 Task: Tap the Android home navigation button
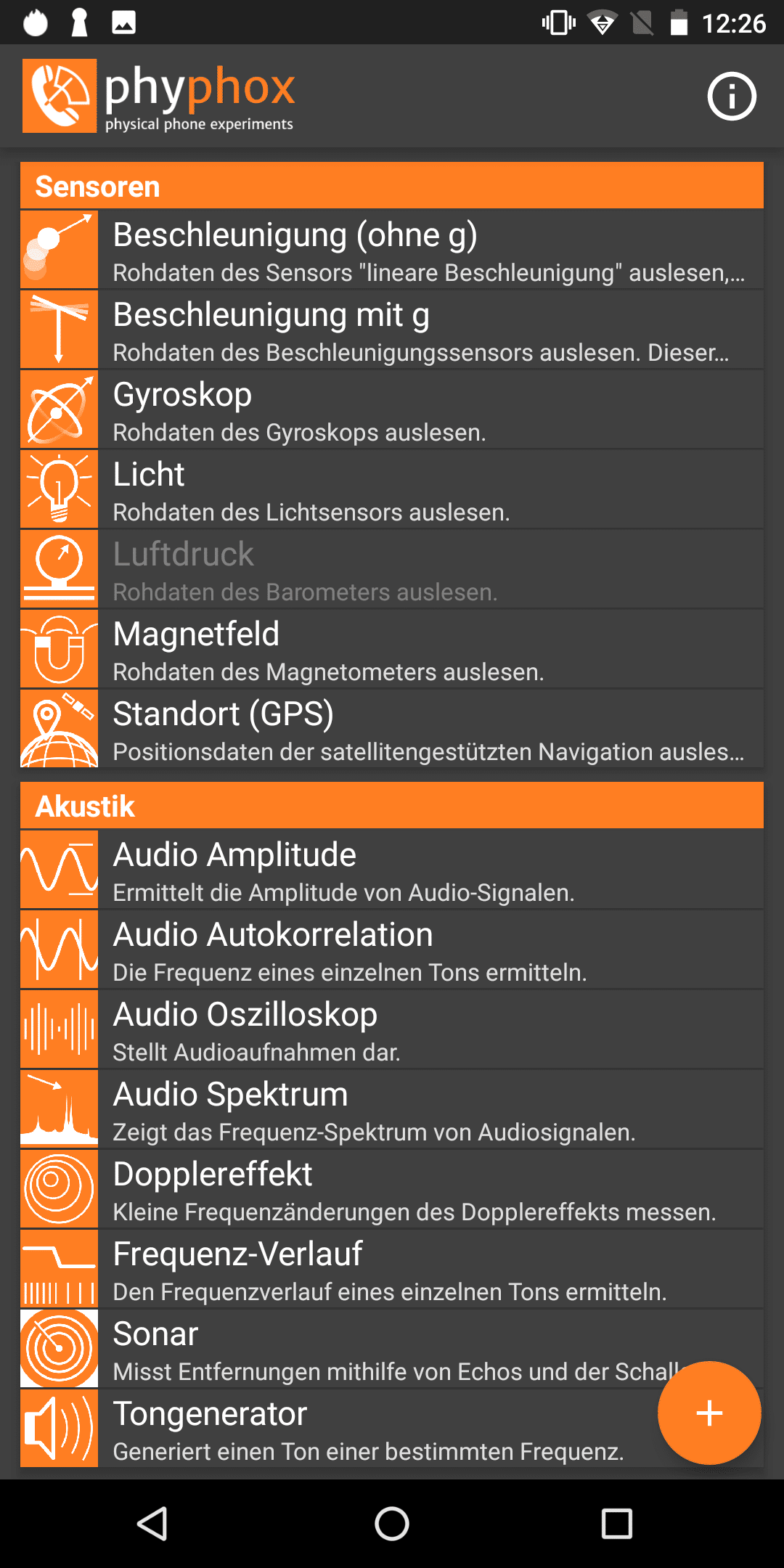tap(392, 1523)
